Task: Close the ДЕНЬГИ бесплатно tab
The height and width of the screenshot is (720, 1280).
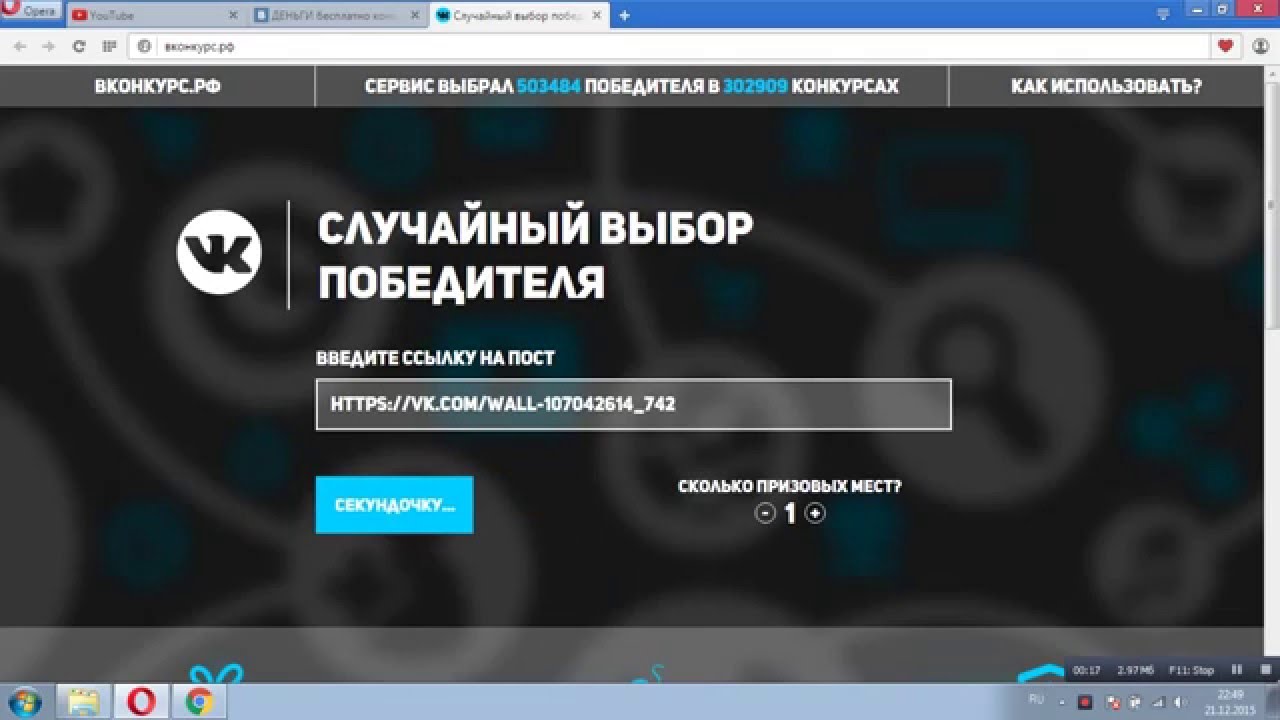Action: pos(413,15)
